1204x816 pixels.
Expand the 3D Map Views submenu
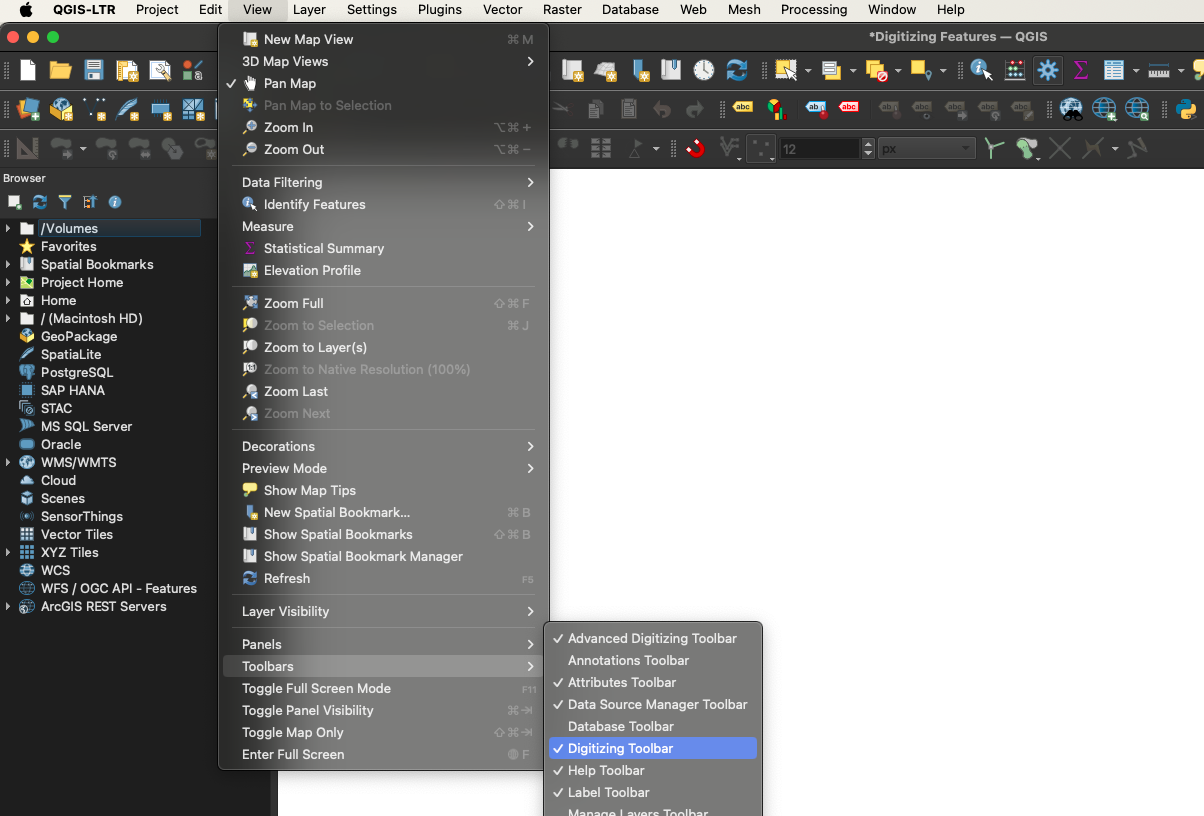click(383, 61)
